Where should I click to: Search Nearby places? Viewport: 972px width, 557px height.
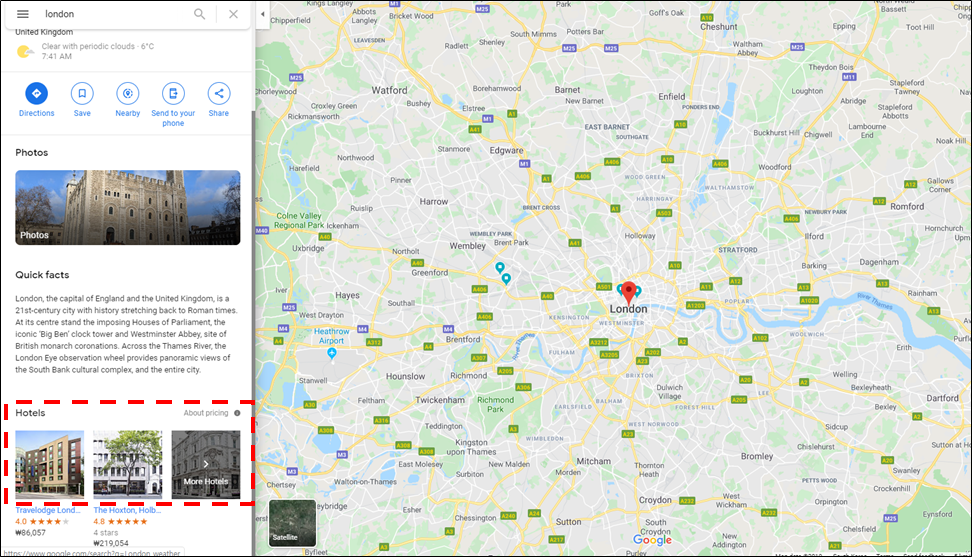click(128, 100)
